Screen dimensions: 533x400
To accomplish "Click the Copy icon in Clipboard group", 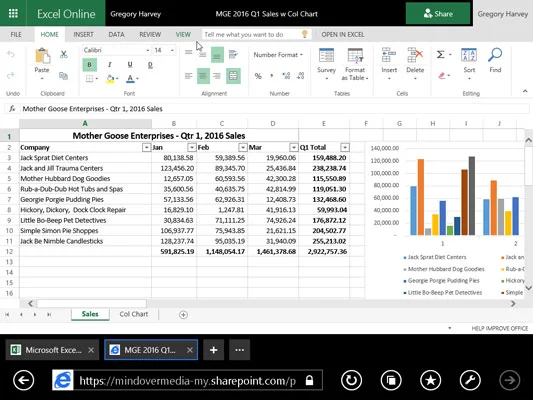I will [64, 76].
